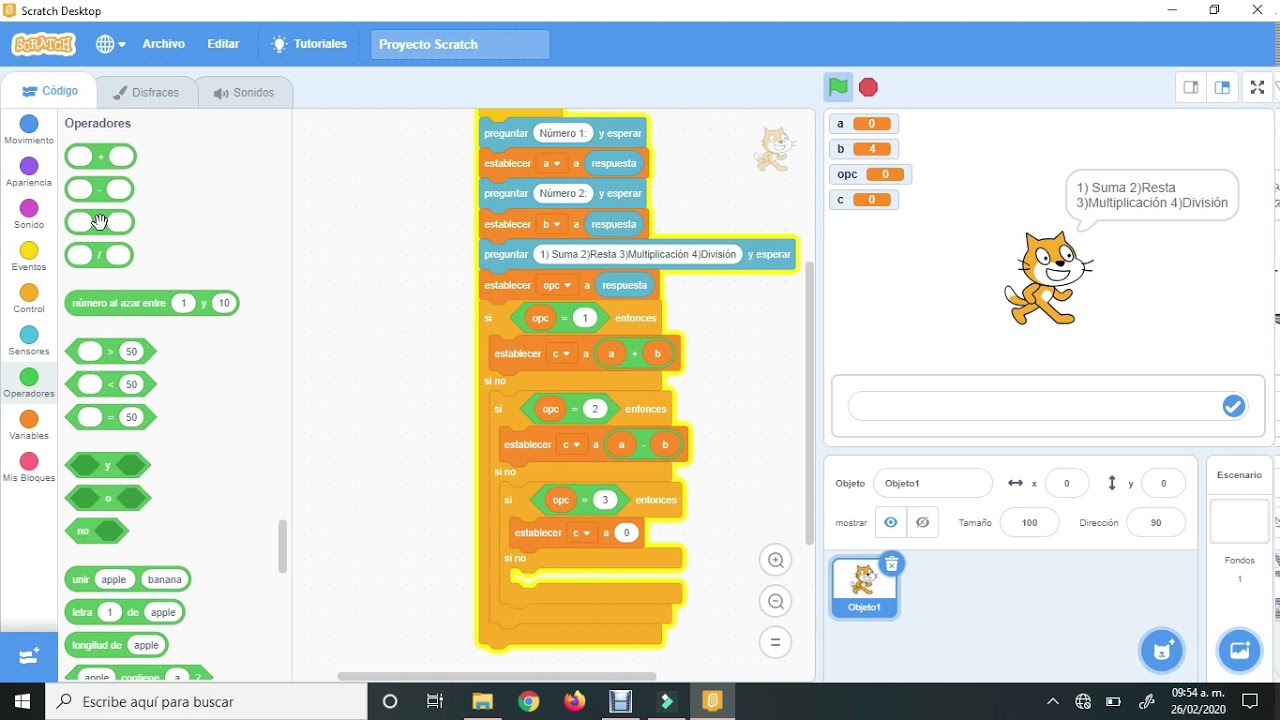Click the Dirección field
Screen dimensions: 1280x720
[1156, 523]
